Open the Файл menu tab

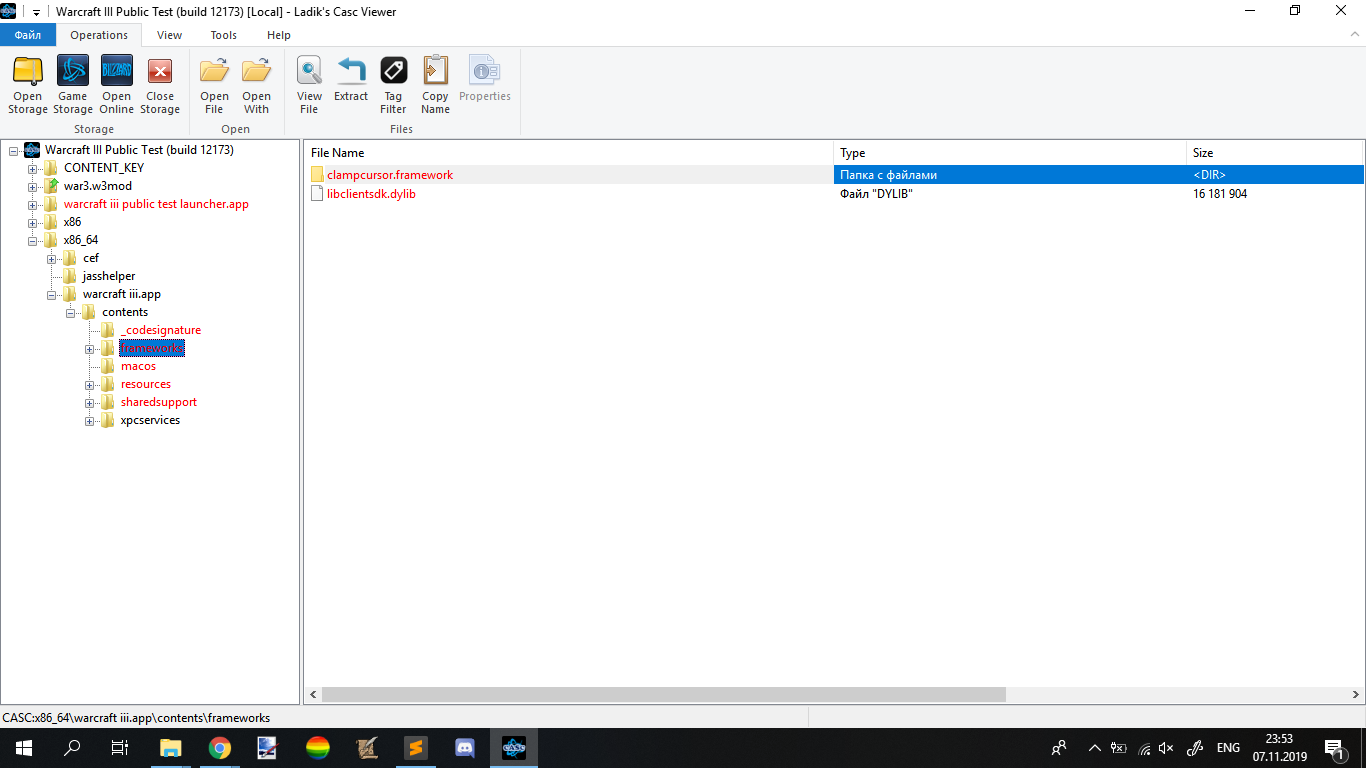28,35
